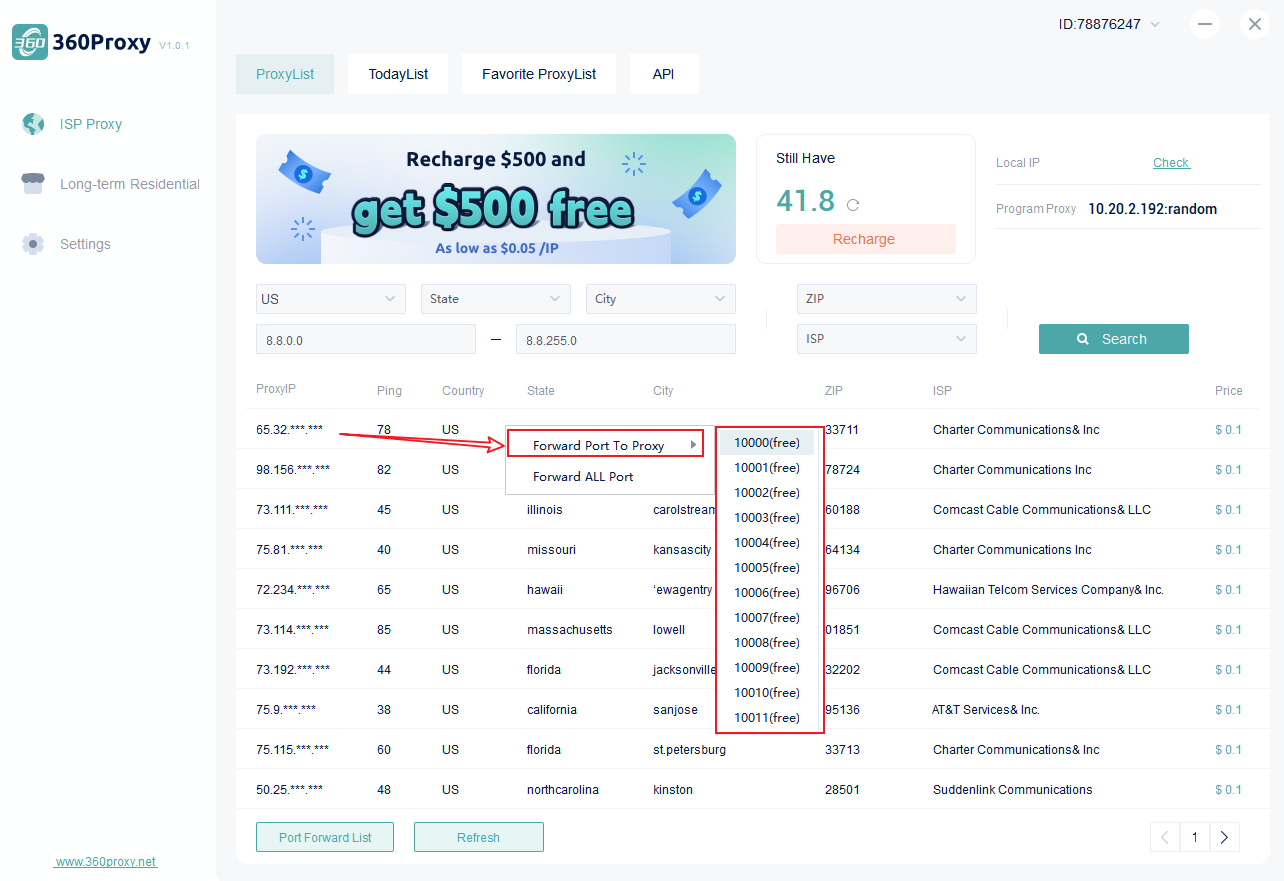Click the Recharge button
Screen dimensions: 1284x881
(x=865, y=239)
